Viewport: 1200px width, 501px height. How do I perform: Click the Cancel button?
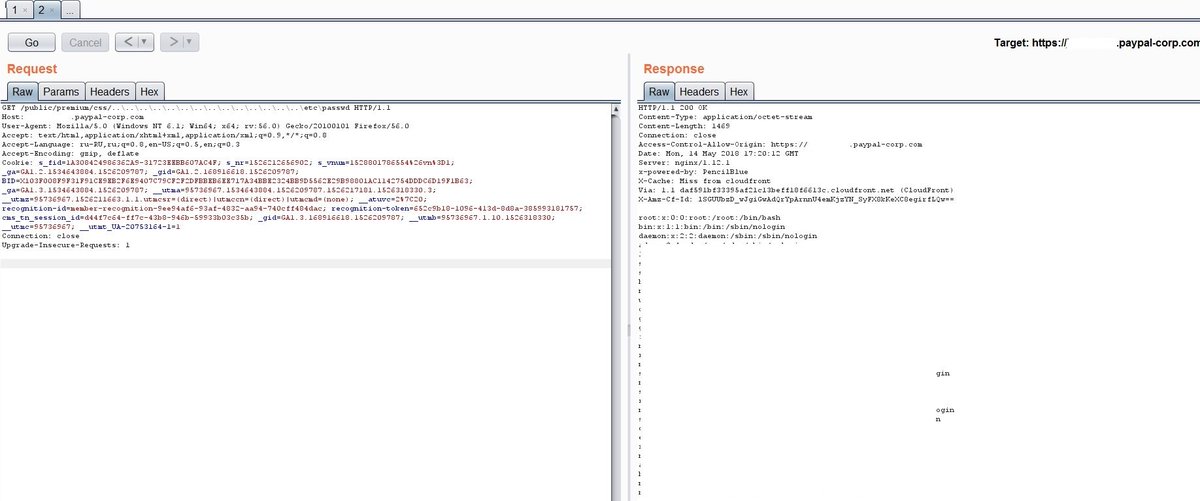click(x=85, y=42)
